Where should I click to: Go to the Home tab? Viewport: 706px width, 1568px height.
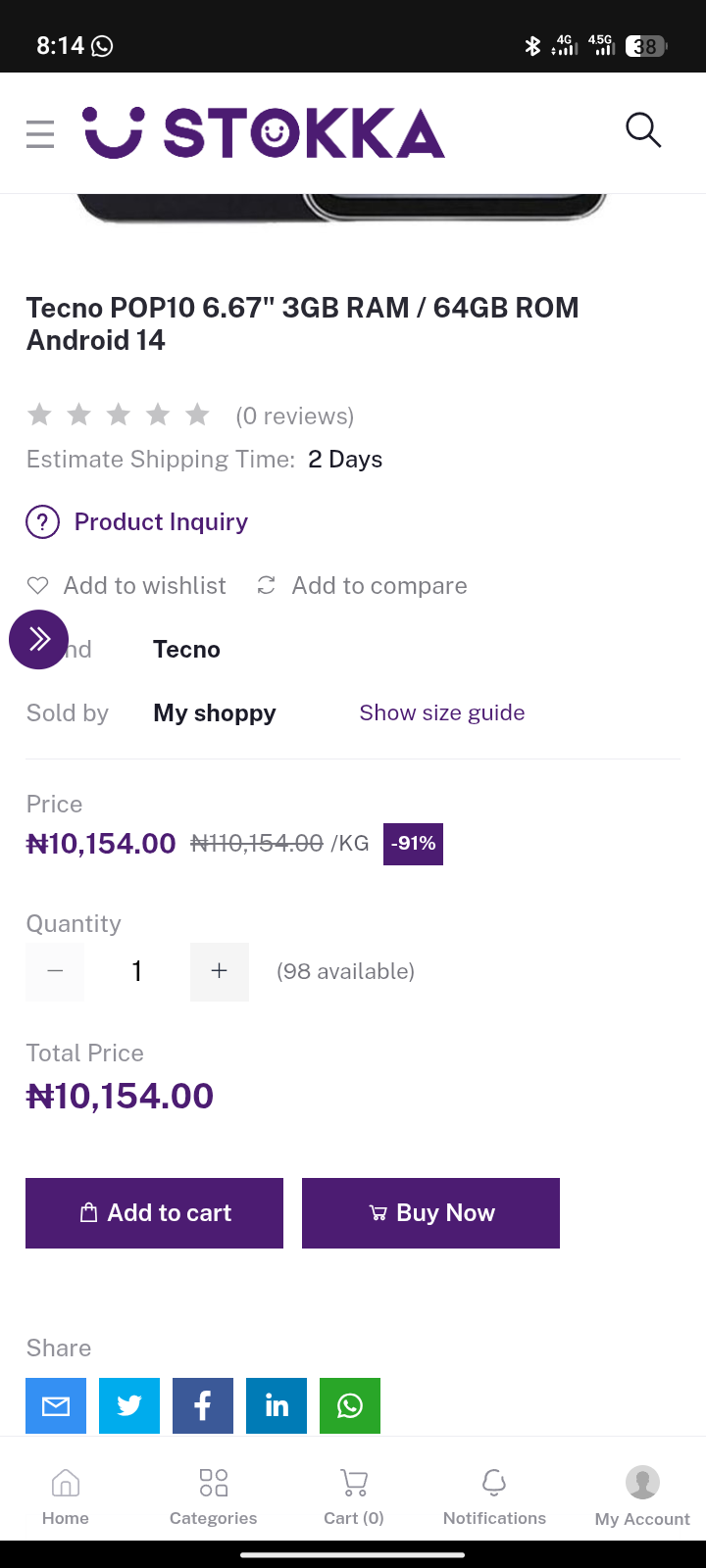click(66, 1496)
